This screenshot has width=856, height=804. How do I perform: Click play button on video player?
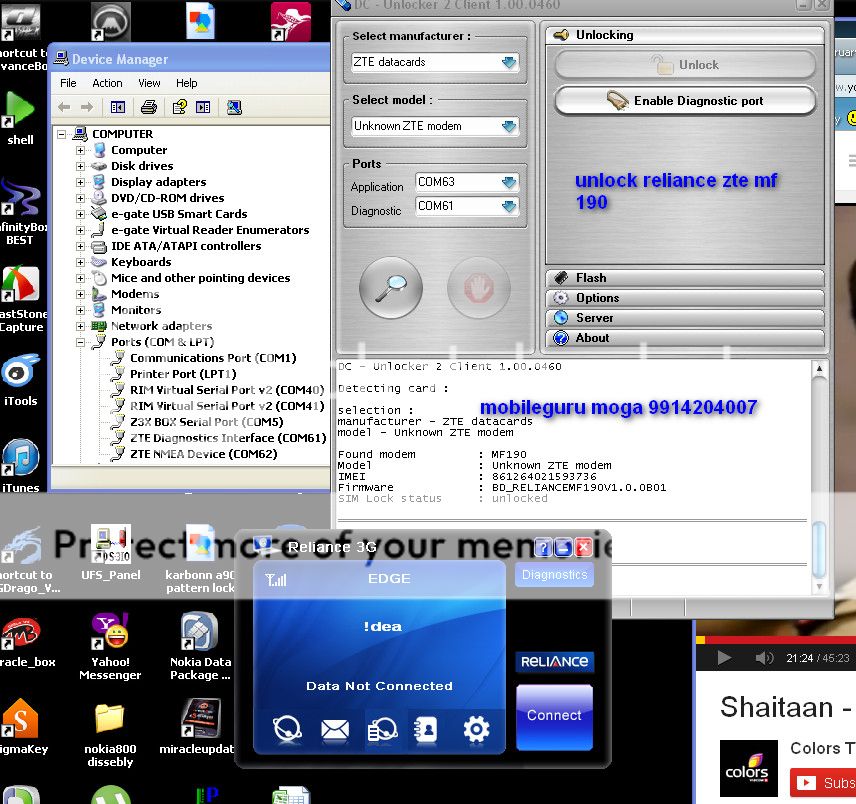coord(724,658)
